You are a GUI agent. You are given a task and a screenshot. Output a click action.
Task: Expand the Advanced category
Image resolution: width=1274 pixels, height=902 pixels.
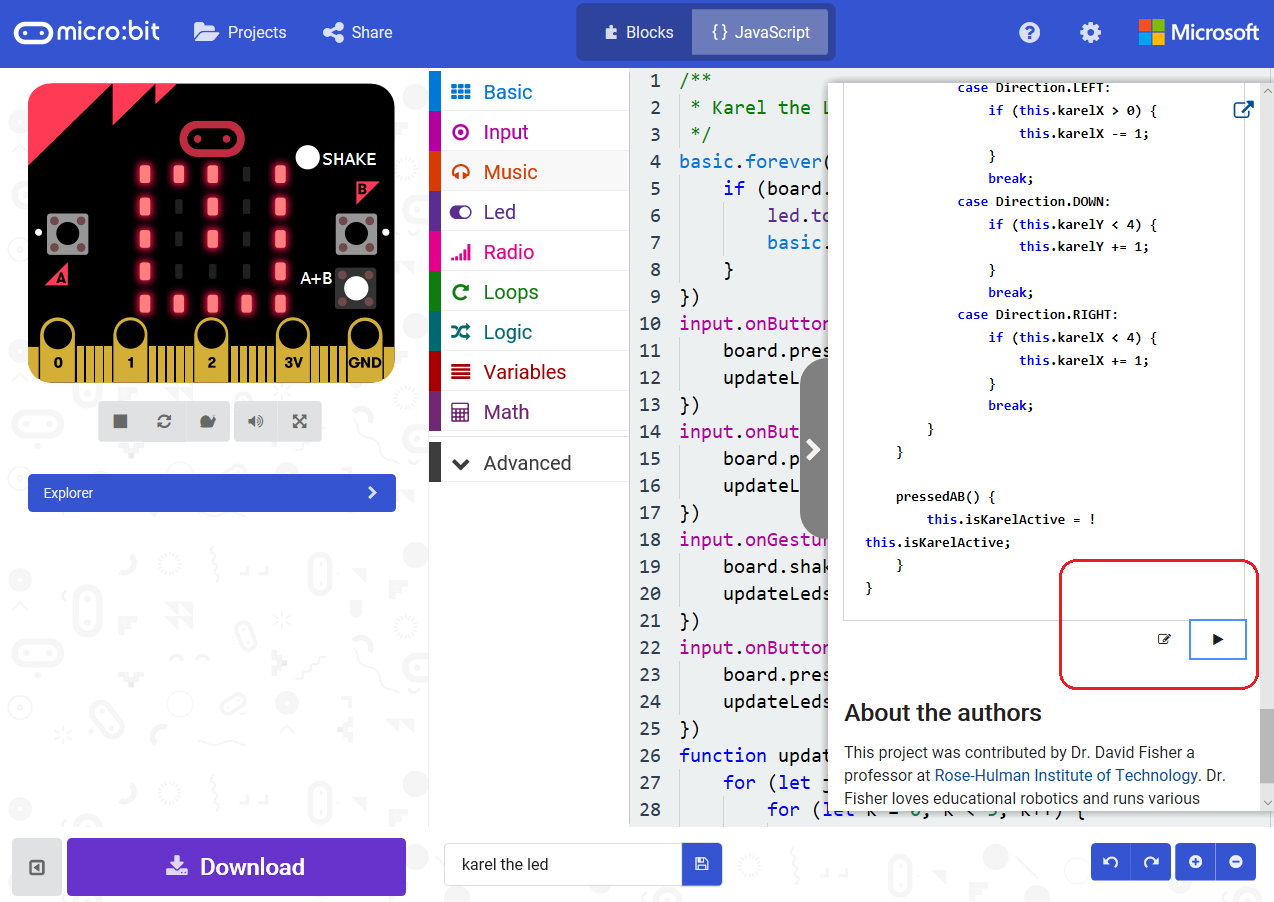point(527,461)
